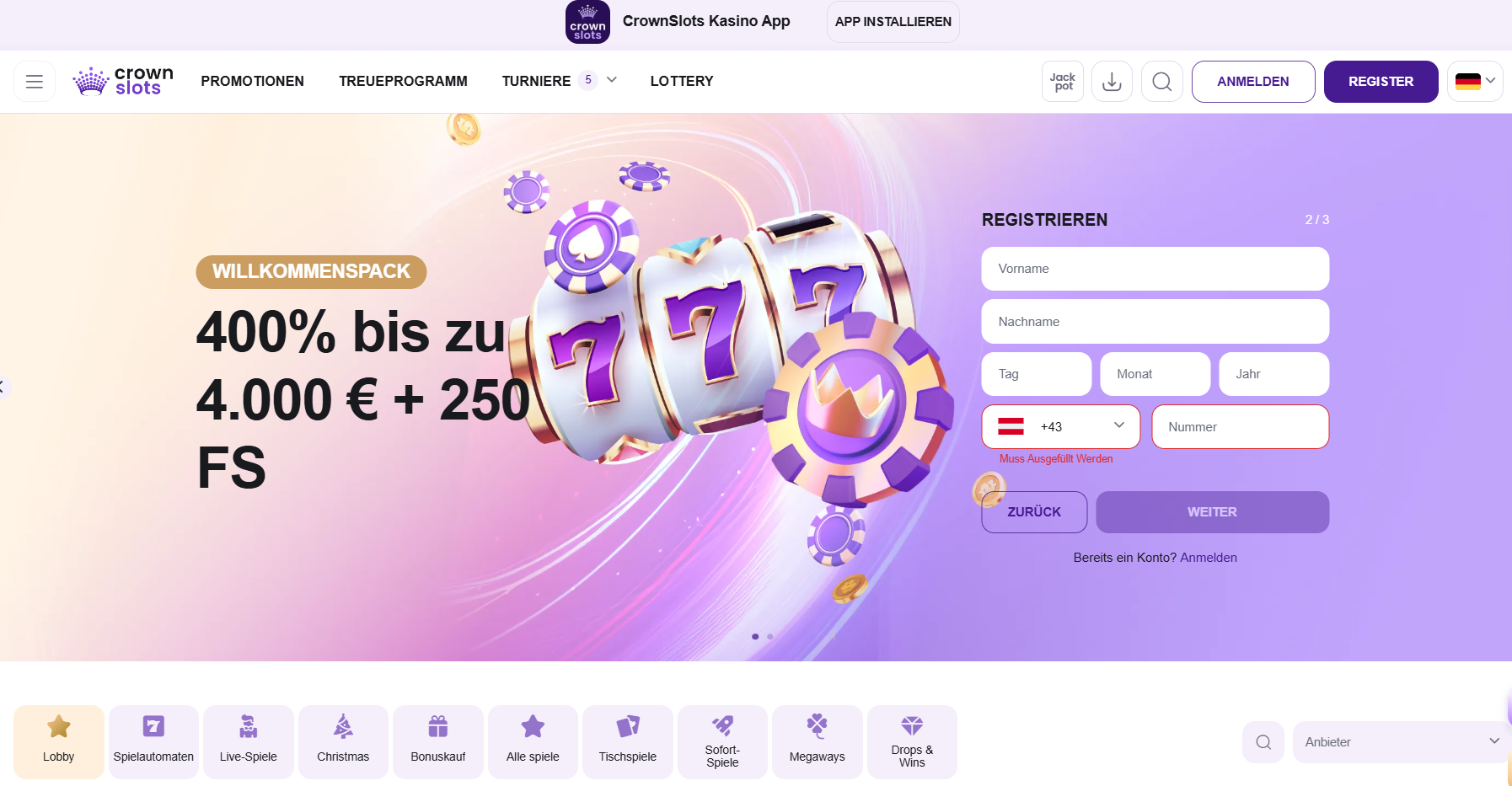Switch to the second banner slide dot
1512x786 pixels.
point(770,637)
